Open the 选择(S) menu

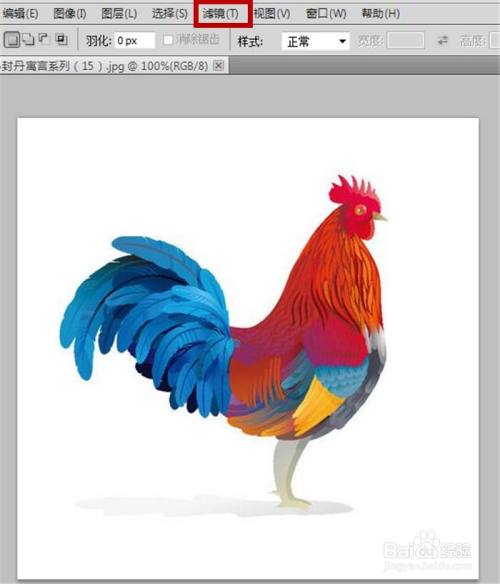click(x=170, y=14)
